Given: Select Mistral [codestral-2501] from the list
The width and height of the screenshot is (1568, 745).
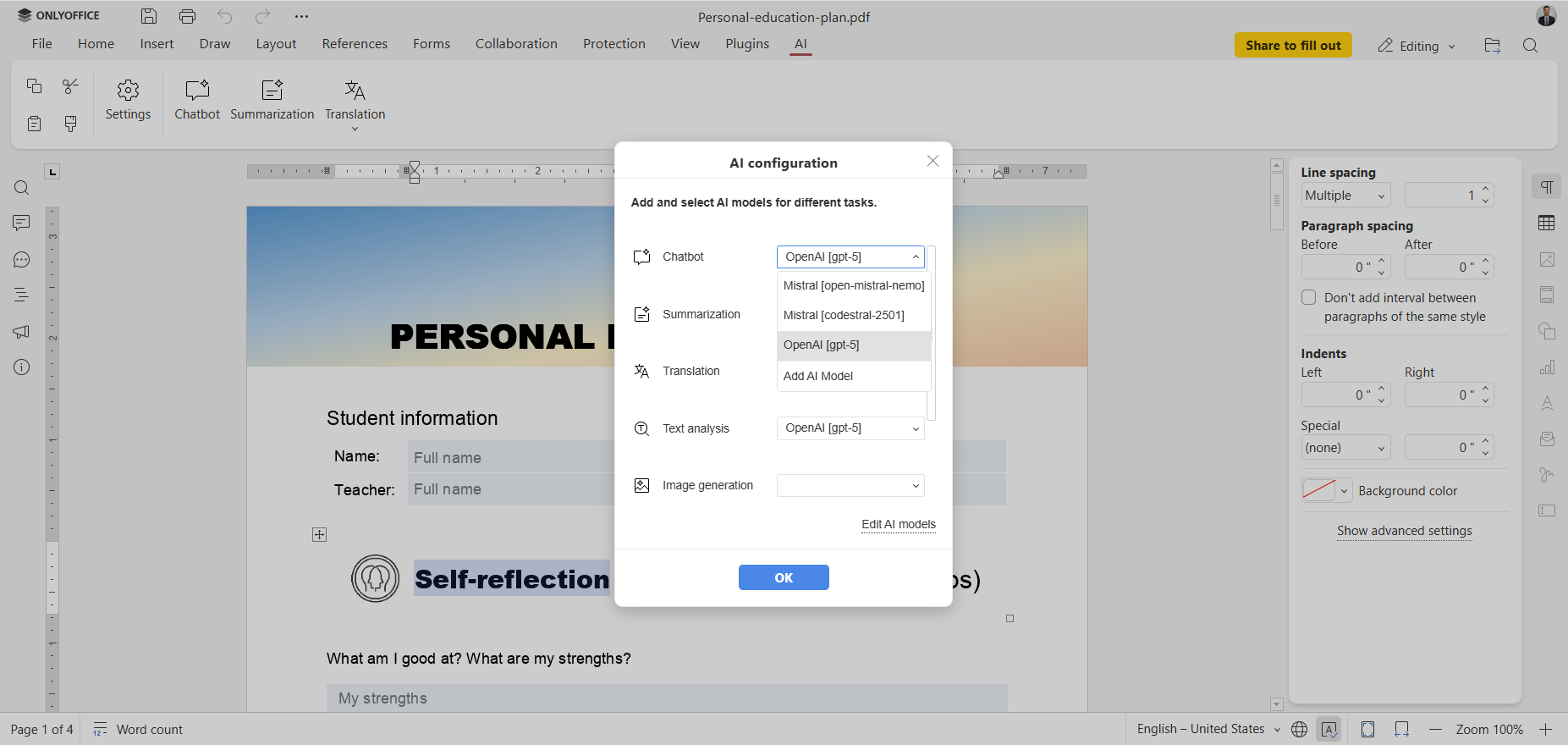Looking at the screenshot, I should [854, 315].
